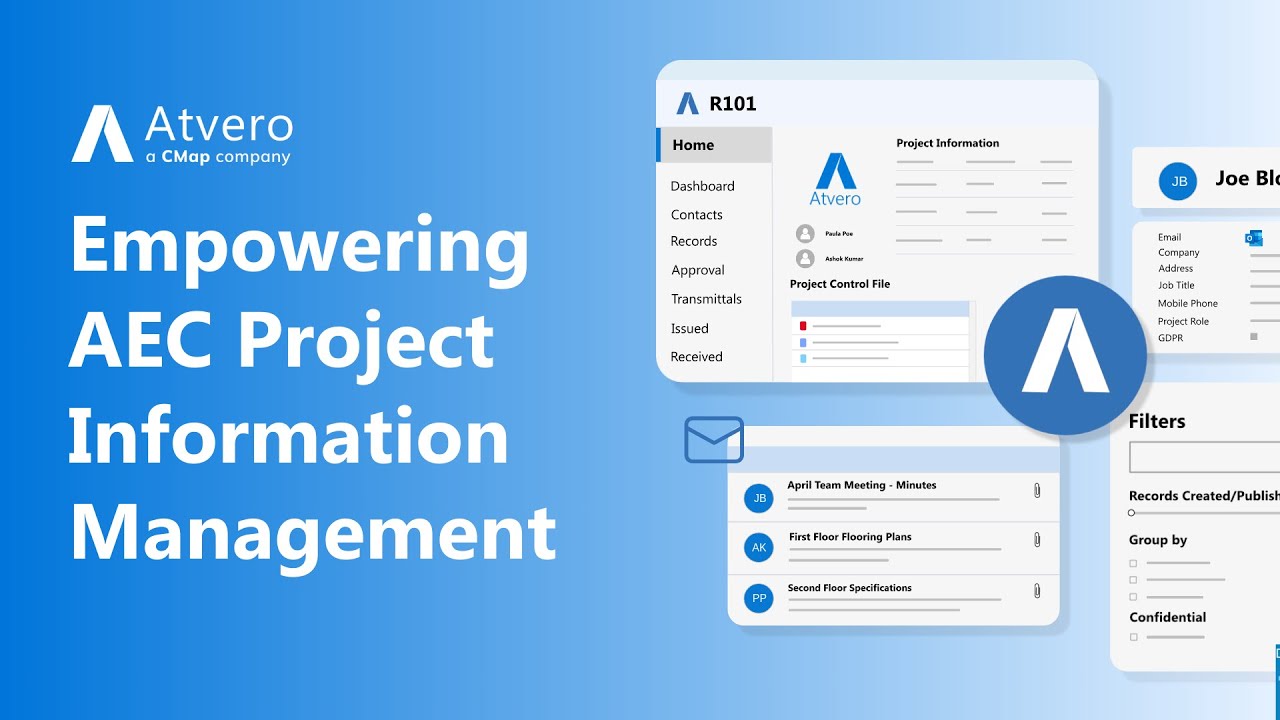Click Ashok Kumar's avatar icon

pyautogui.click(x=805, y=259)
